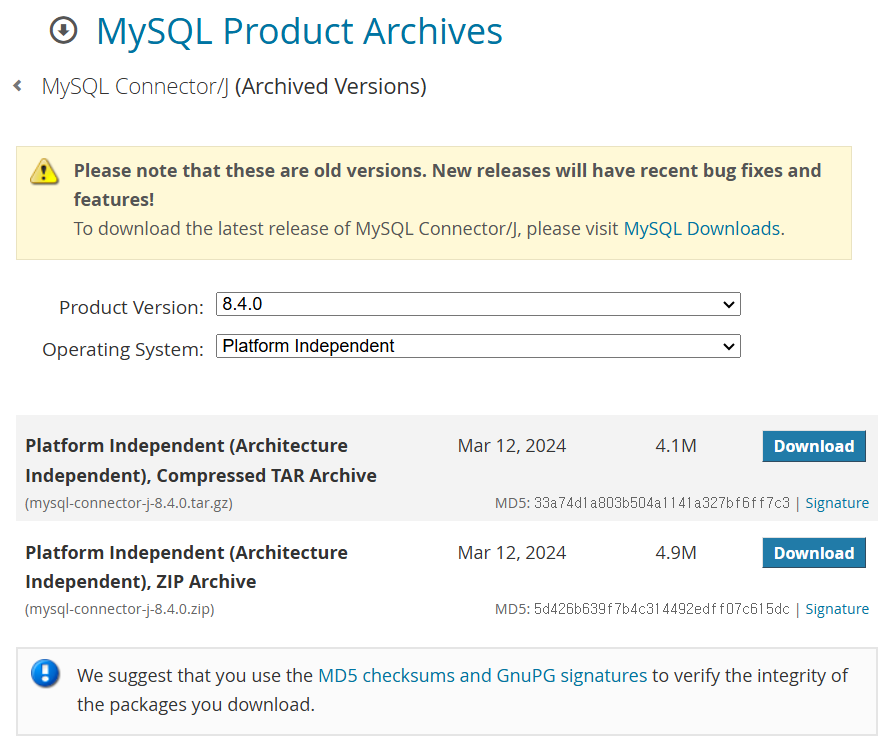Click Mar 12, 2024 date in ZIP row
This screenshot has height=741, width=881.
click(x=512, y=553)
